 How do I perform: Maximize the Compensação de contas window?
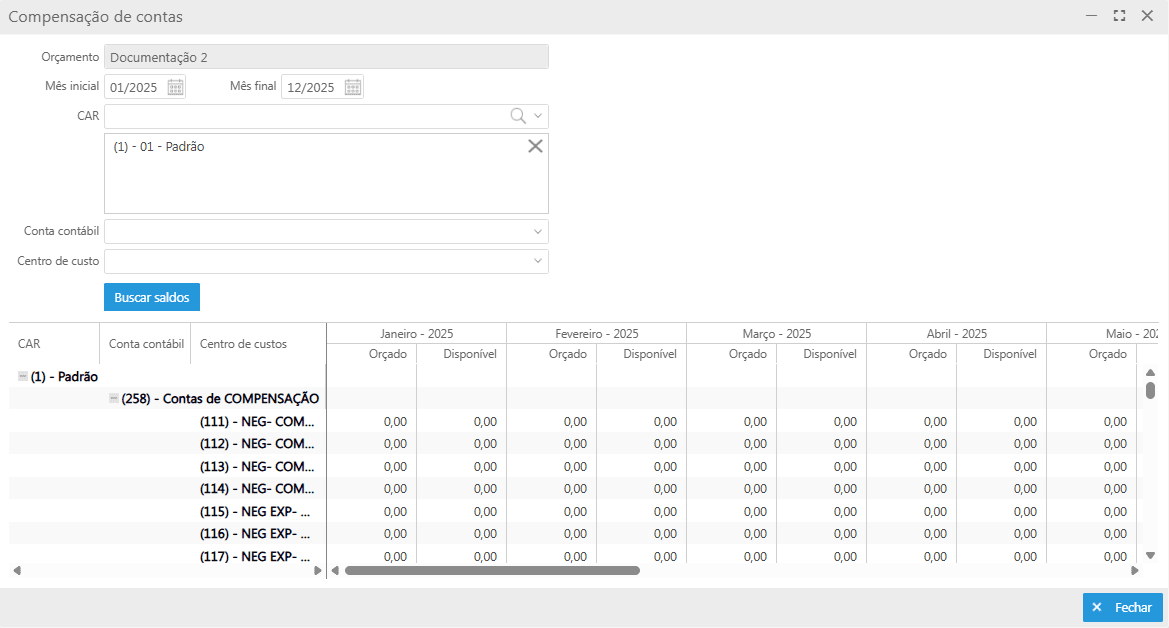tap(1119, 16)
